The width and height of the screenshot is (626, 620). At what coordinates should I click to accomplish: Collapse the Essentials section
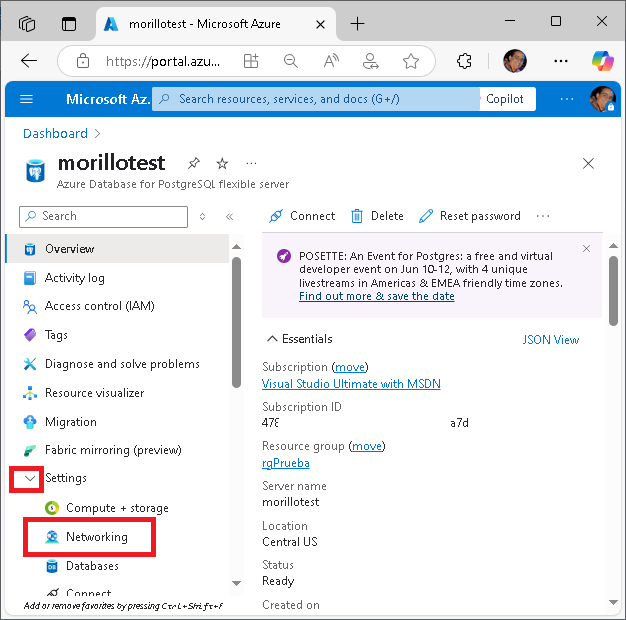(x=299, y=339)
